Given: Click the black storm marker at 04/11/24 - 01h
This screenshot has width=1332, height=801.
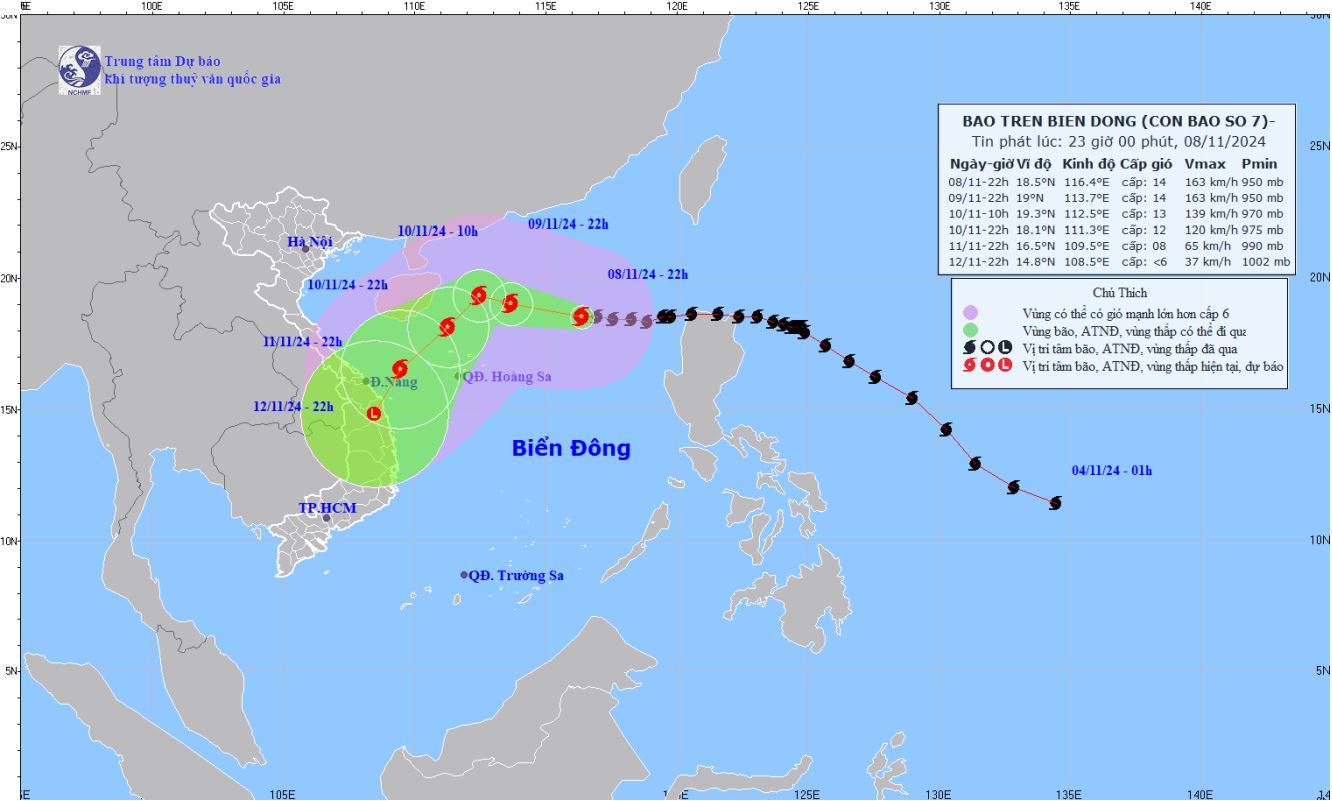Looking at the screenshot, I should click(1055, 502).
